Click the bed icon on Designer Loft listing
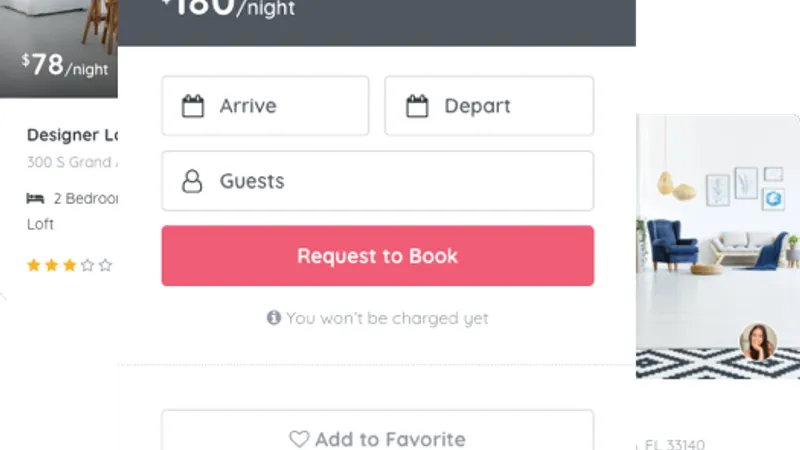The width and height of the screenshot is (800, 450). [35, 198]
